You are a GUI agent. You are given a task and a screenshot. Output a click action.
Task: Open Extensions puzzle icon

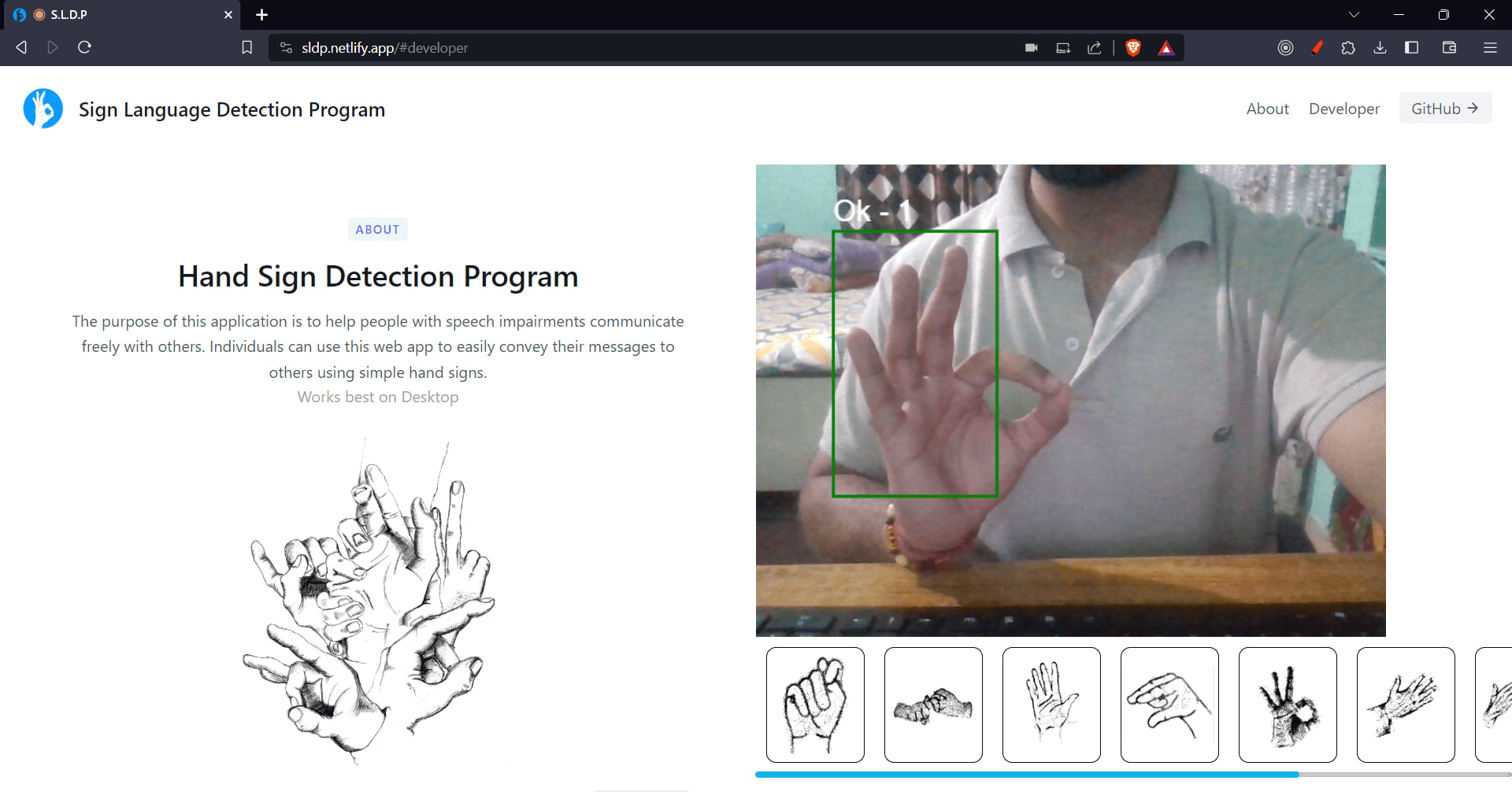pyautogui.click(x=1348, y=48)
